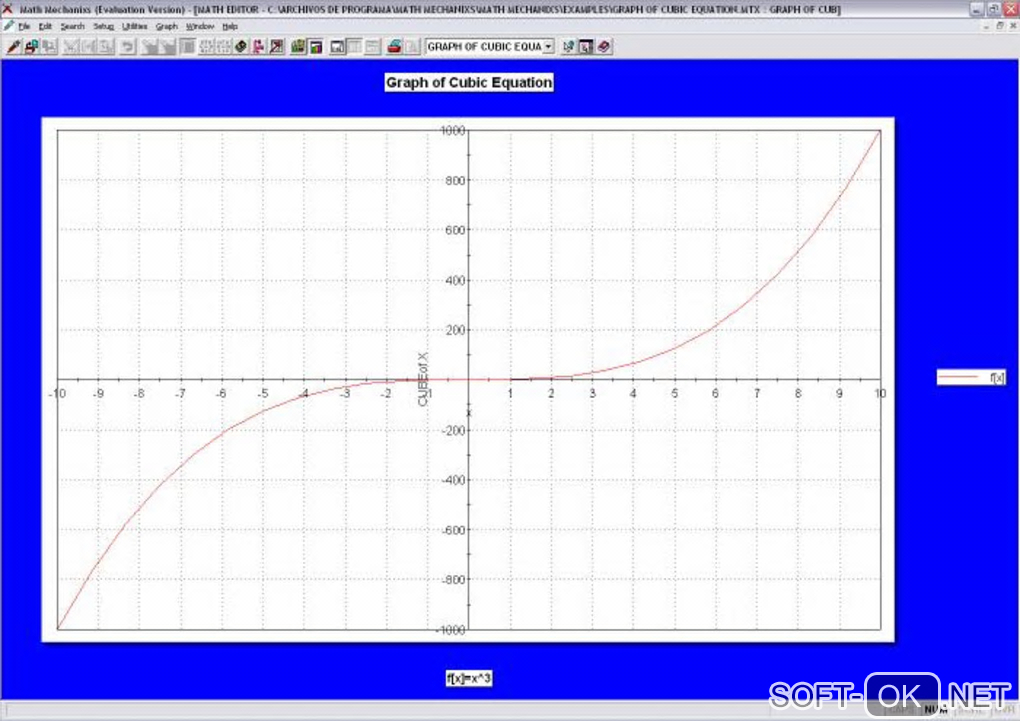Open the Graph menu

167,27
